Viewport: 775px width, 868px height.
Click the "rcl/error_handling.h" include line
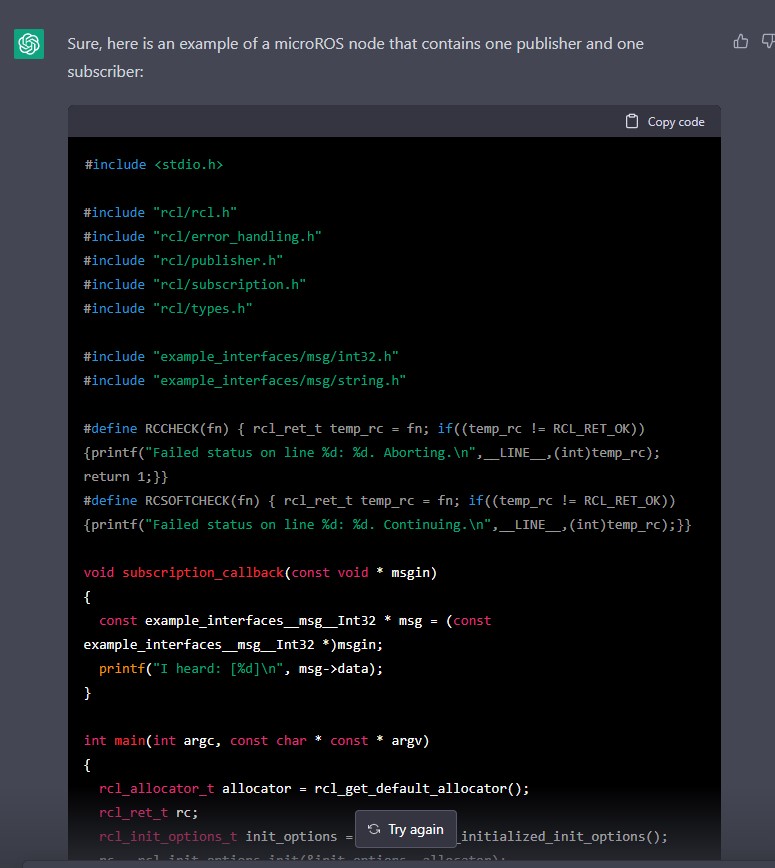[202, 236]
